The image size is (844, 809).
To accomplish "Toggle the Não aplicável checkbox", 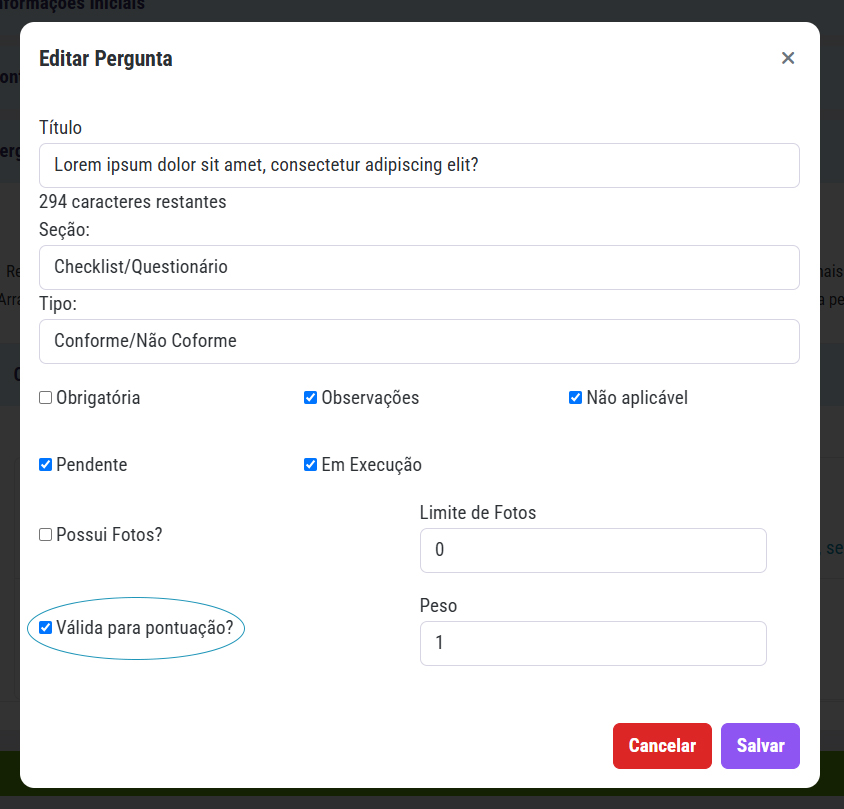I will pyautogui.click(x=576, y=398).
